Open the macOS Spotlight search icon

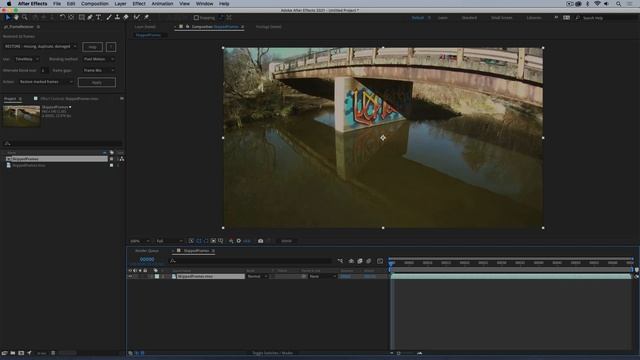click(618, 4)
